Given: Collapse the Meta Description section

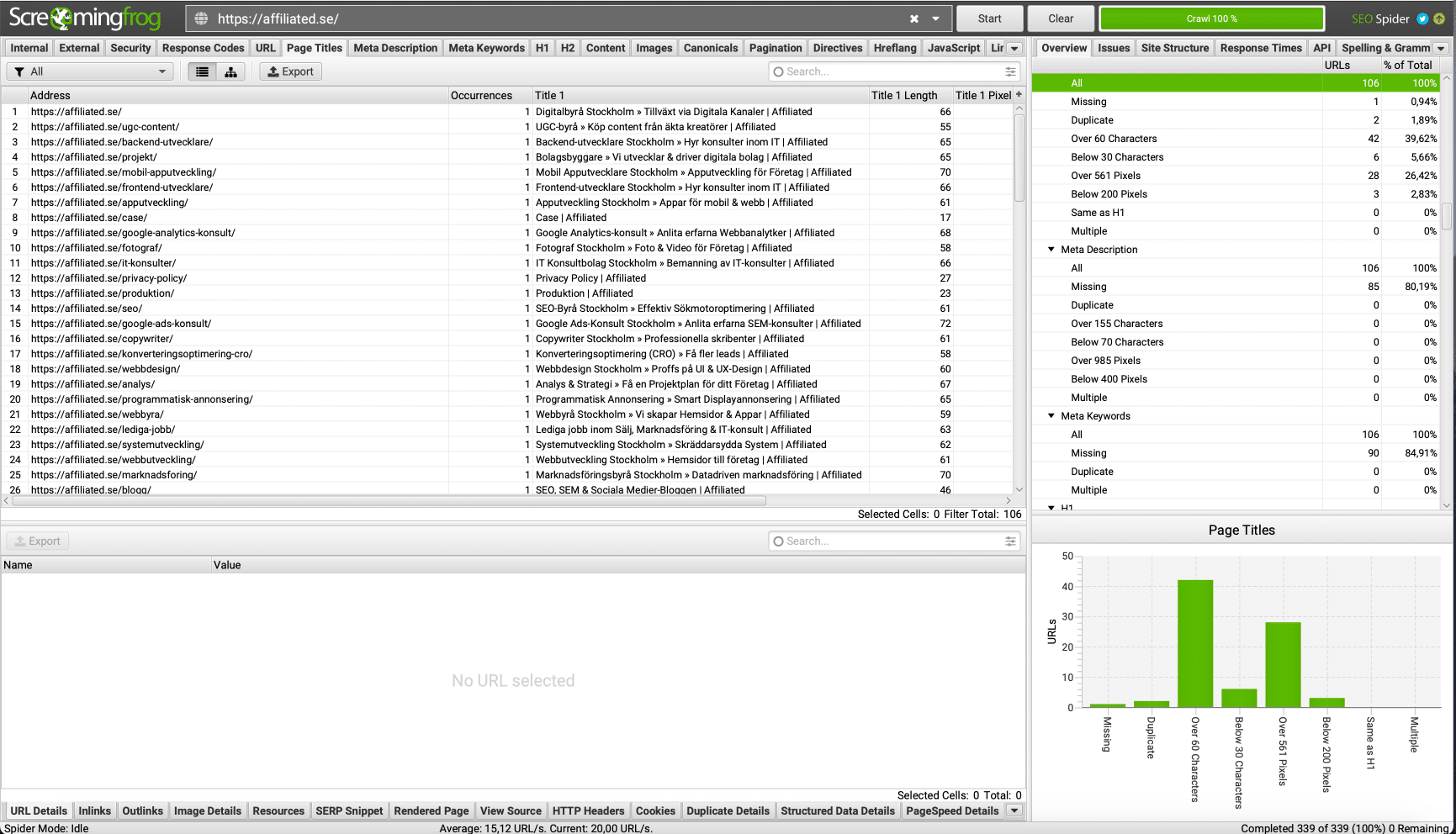Looking at the screenshot, I should tap(1051, 250).
